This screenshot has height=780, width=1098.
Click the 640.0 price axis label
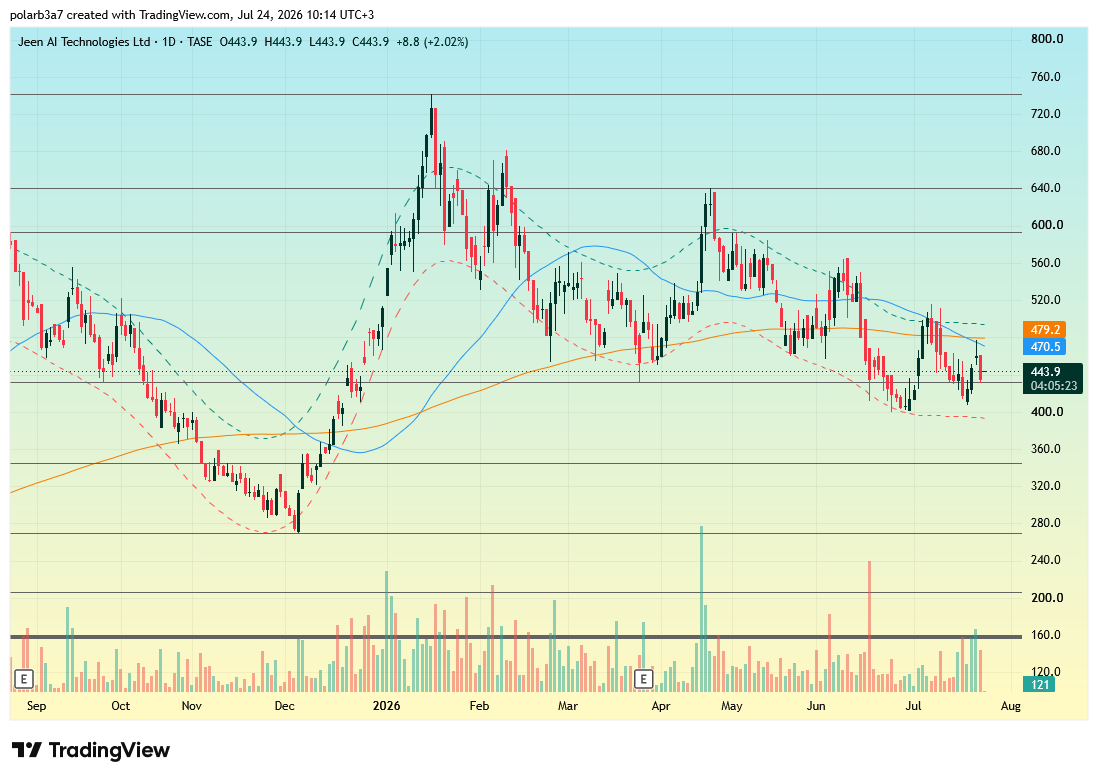[1047, 188]
